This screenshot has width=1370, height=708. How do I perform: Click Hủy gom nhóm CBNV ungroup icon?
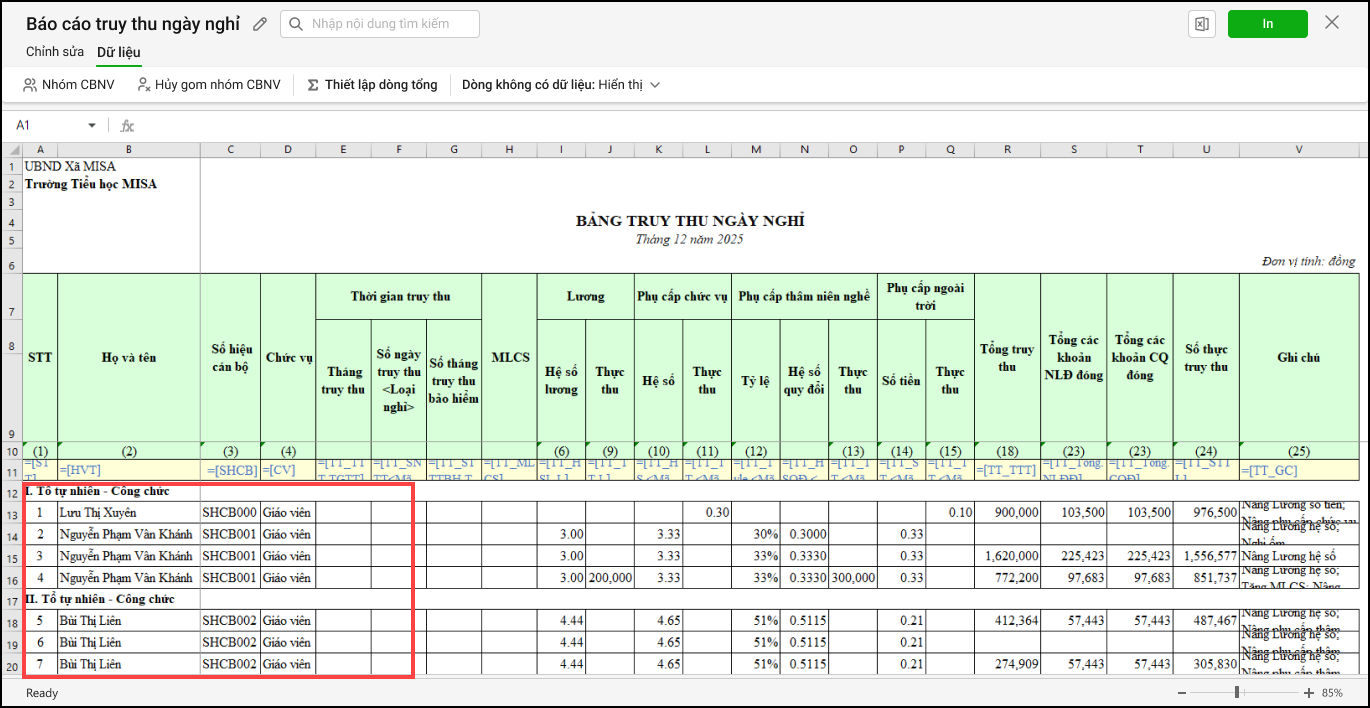[144, 85]
